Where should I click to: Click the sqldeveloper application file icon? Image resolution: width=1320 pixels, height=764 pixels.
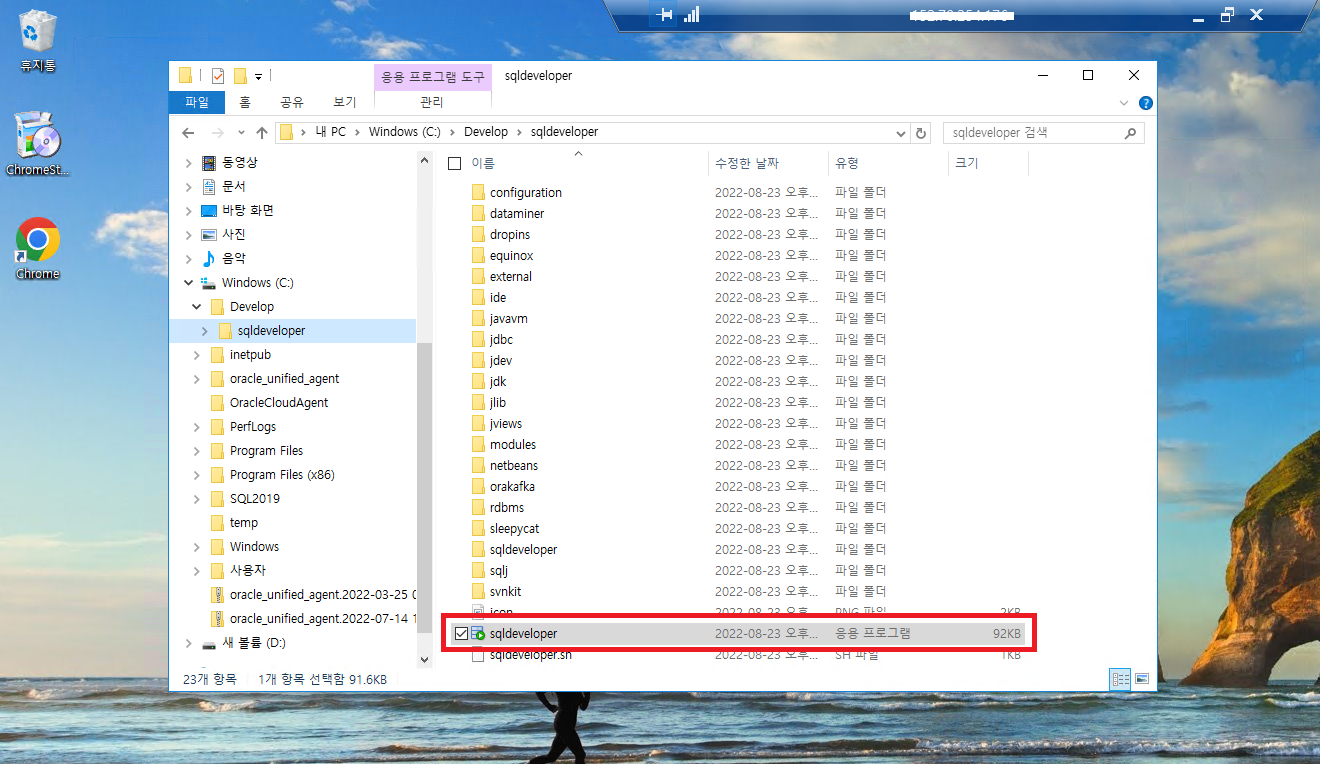[x=479, y=634]
